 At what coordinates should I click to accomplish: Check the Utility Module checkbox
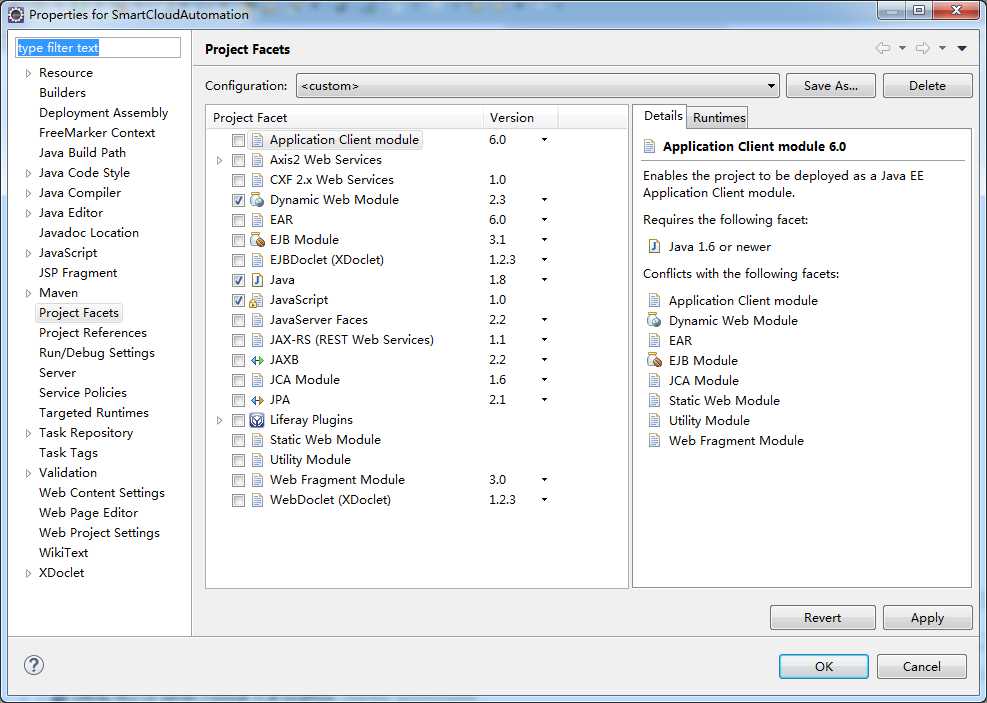238,460
